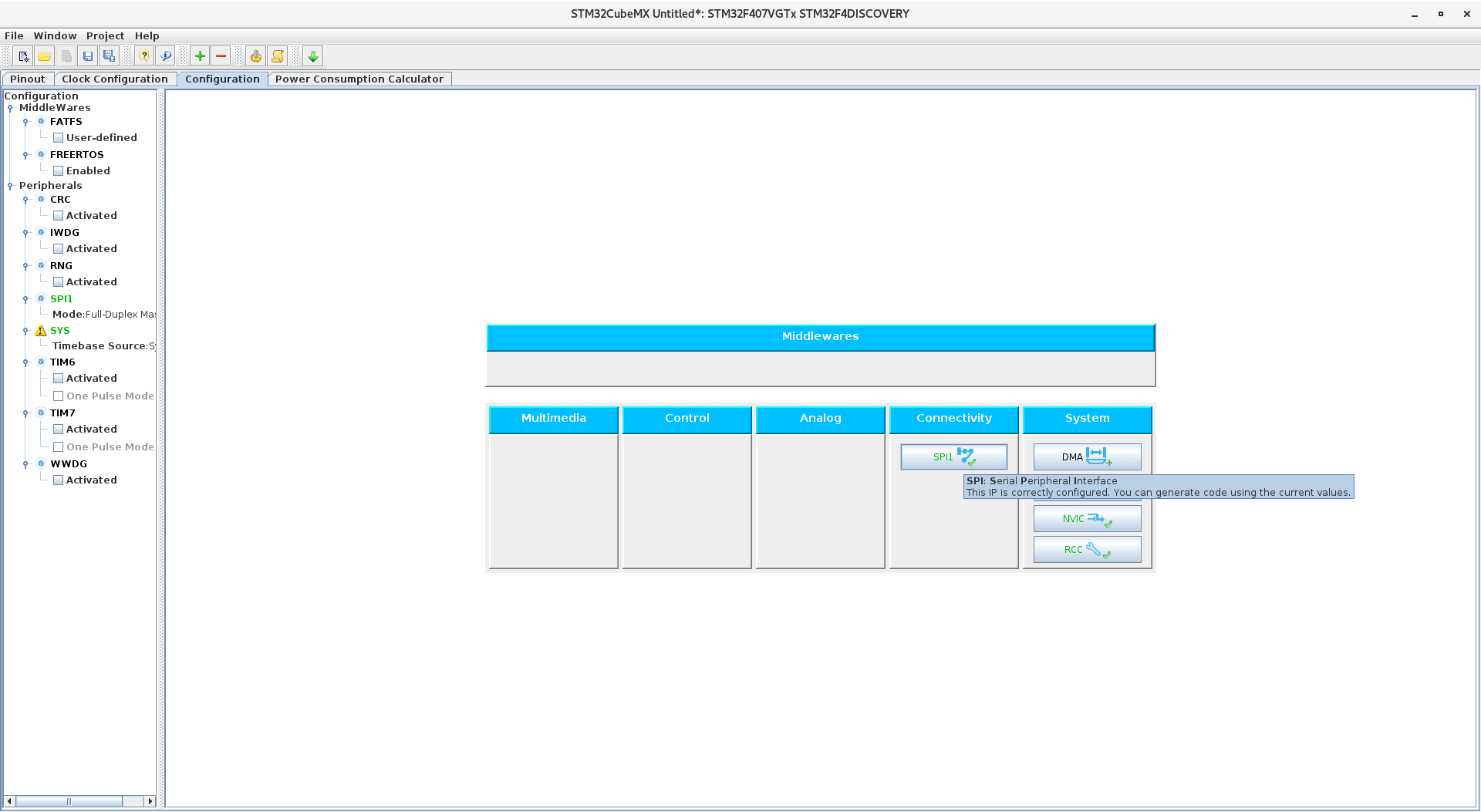This screenshot has width=1481, height=812.
Task: Click the chip icon beside SPI1
Action: pyautogui.click(x=41, y=299)
